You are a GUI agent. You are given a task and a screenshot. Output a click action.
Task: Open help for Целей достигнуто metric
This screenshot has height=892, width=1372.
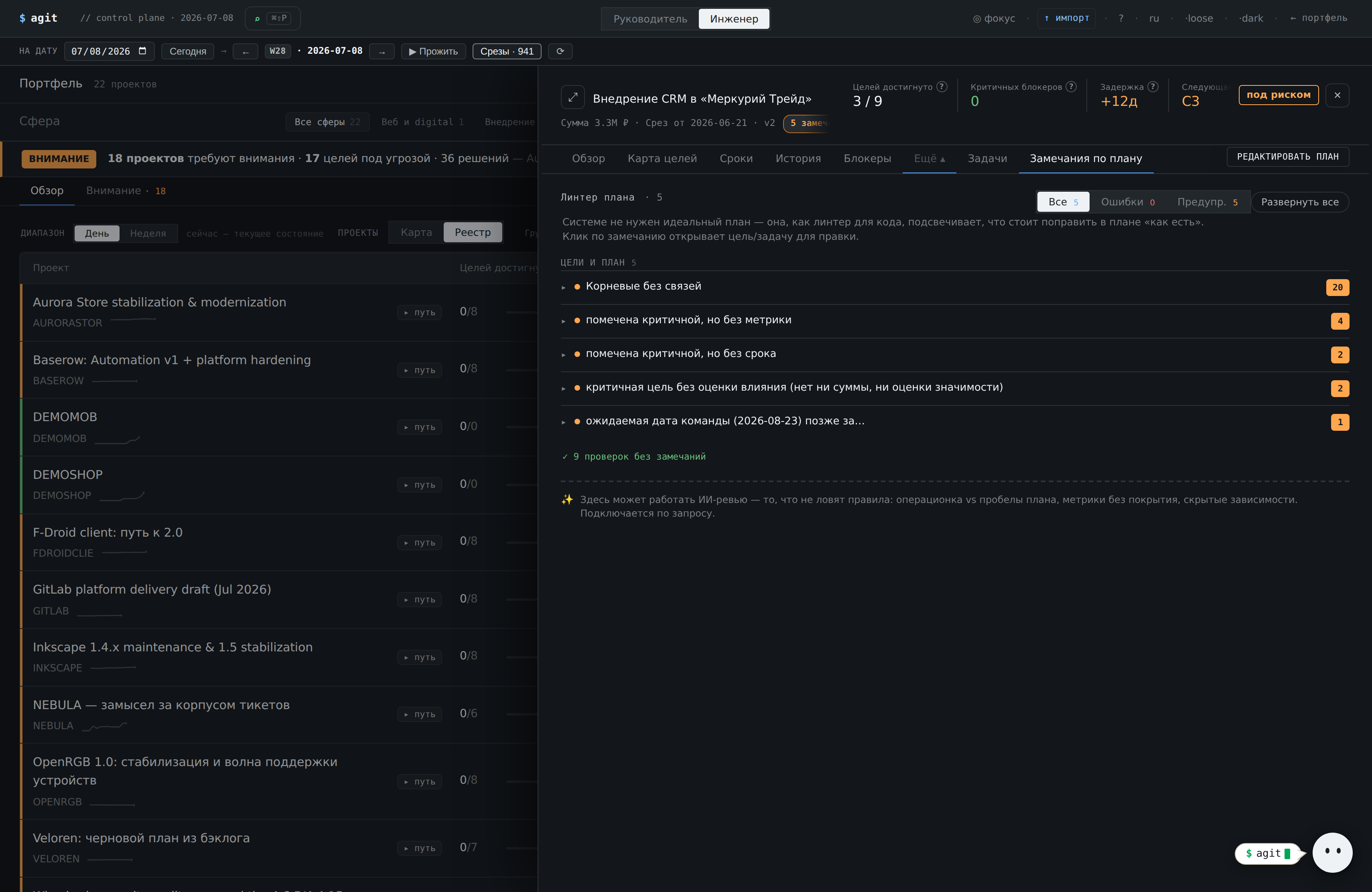942,87
